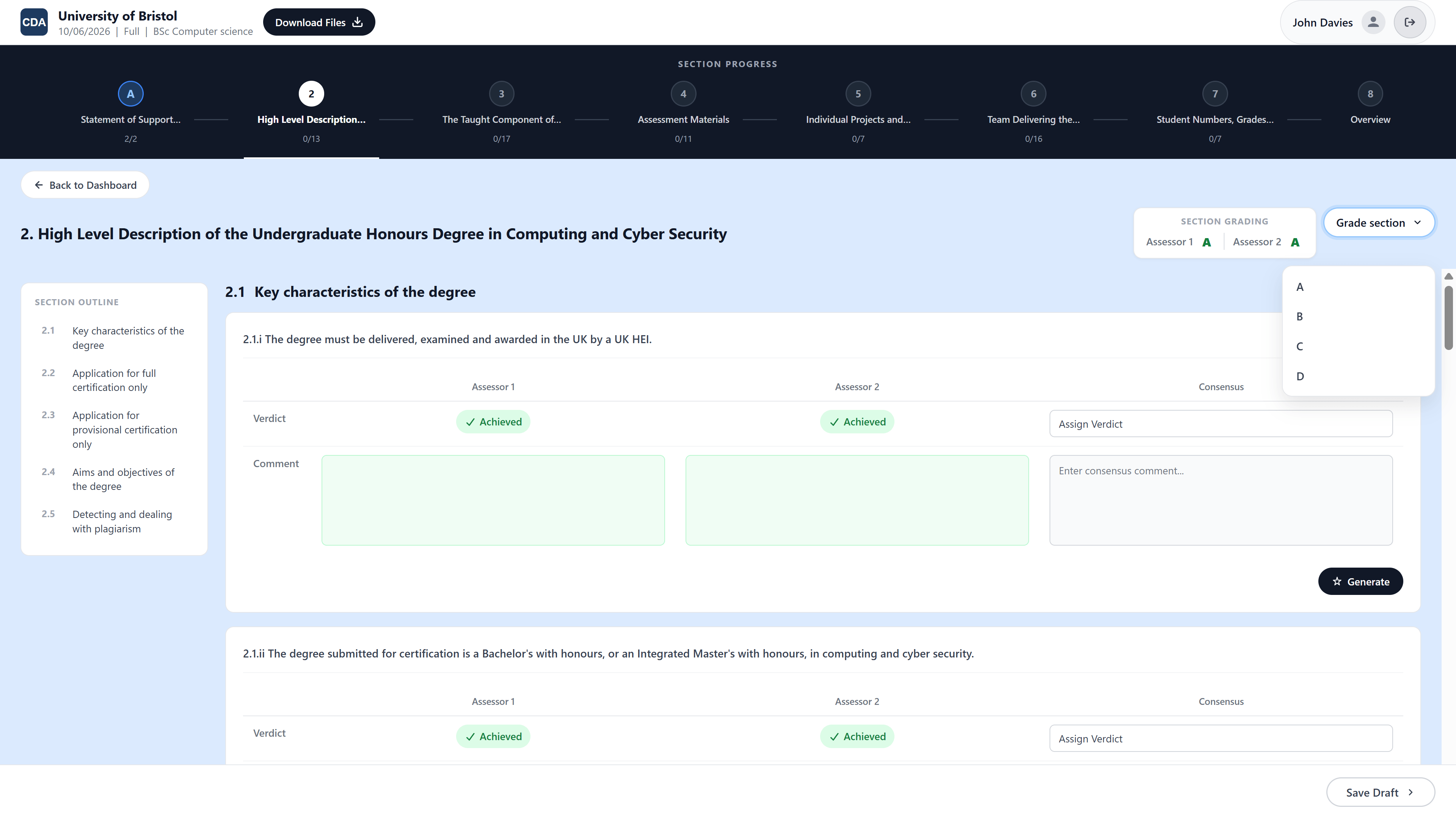This screenshot has width=1456, height=819.
Task: Open Statement of Support tab label
Action: (x=130, y=119)
